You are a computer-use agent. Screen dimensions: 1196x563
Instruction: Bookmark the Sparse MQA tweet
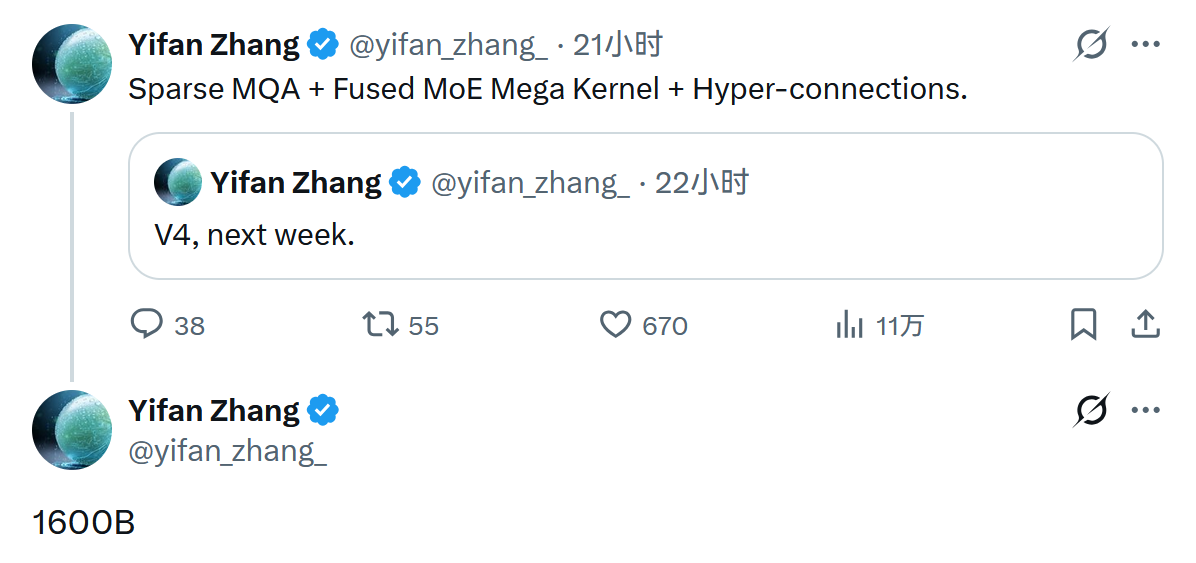click(x=1083, y=324)
